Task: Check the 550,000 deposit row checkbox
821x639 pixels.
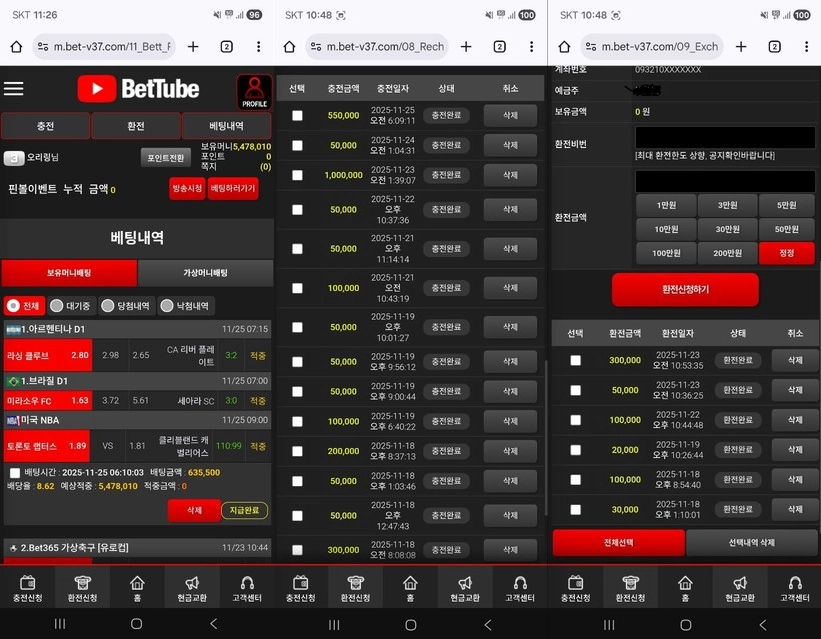Action: tap(296, 115)
